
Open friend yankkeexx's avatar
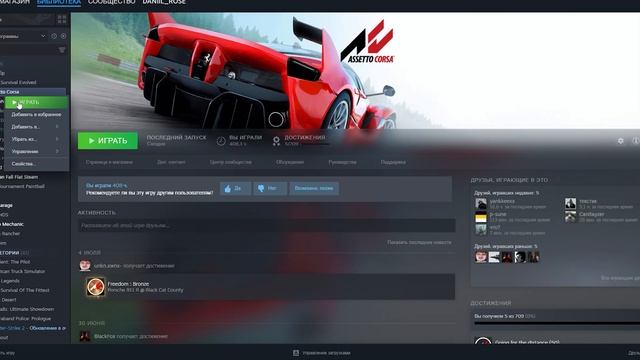[481, 204]
